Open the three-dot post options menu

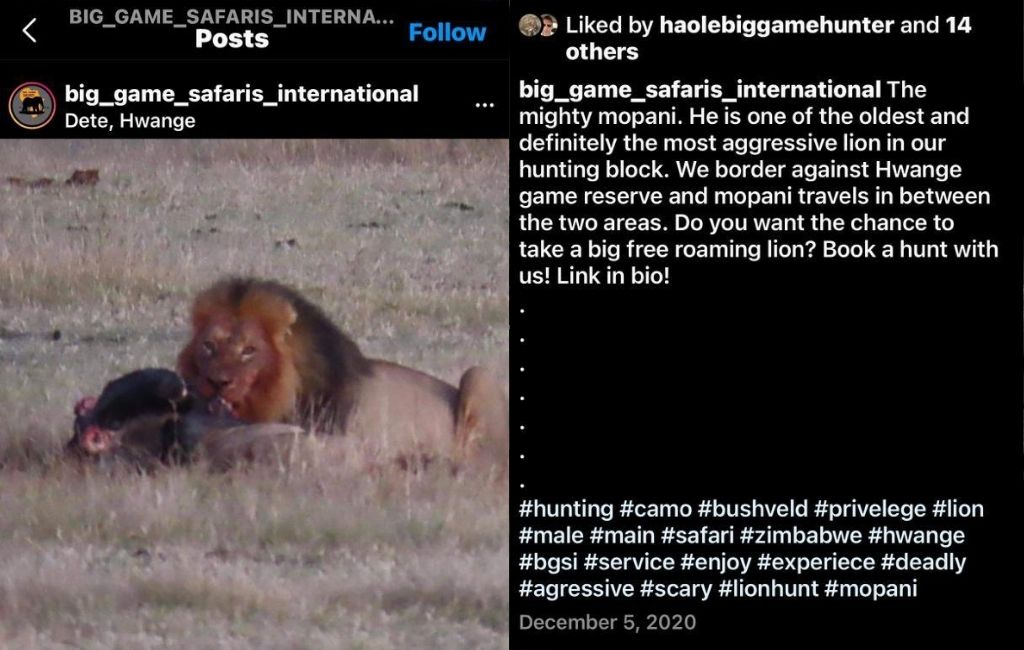coord(485,105)
